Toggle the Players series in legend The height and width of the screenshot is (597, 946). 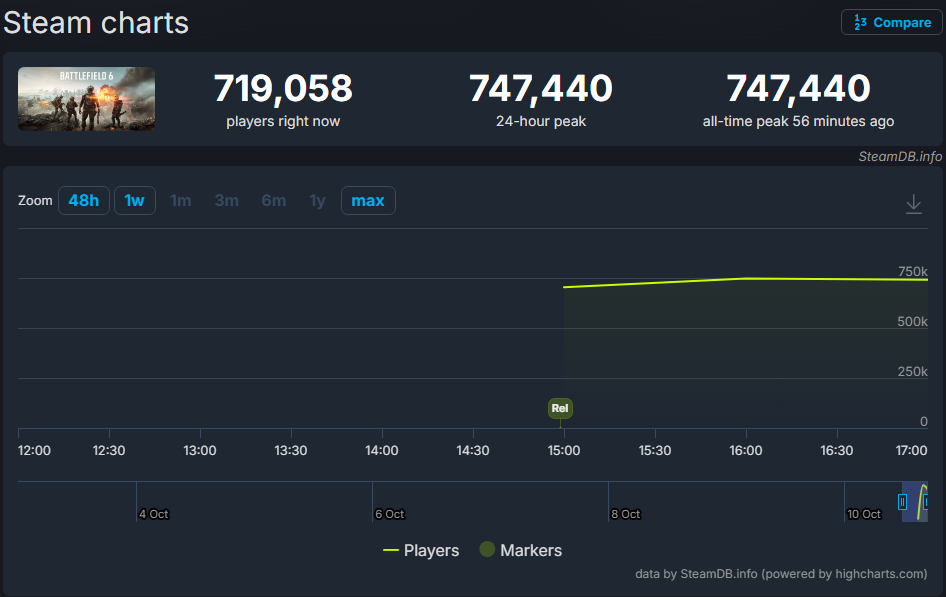click(421, 550)
